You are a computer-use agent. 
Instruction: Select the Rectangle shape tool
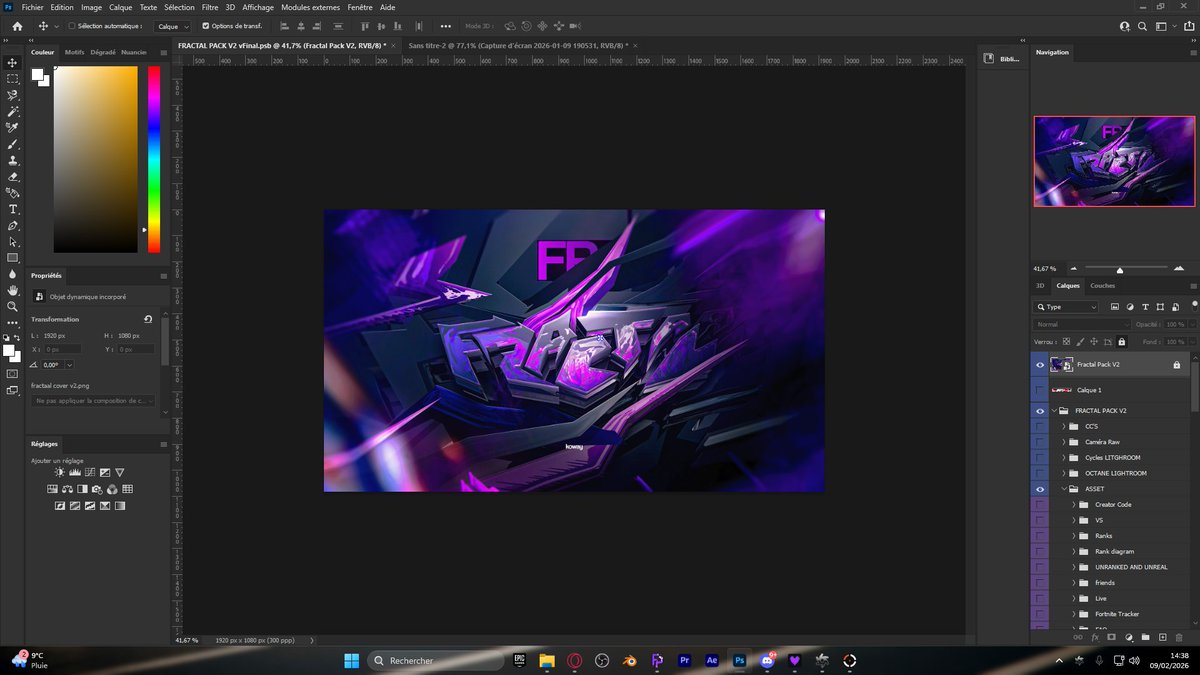(x=13, y=257)
